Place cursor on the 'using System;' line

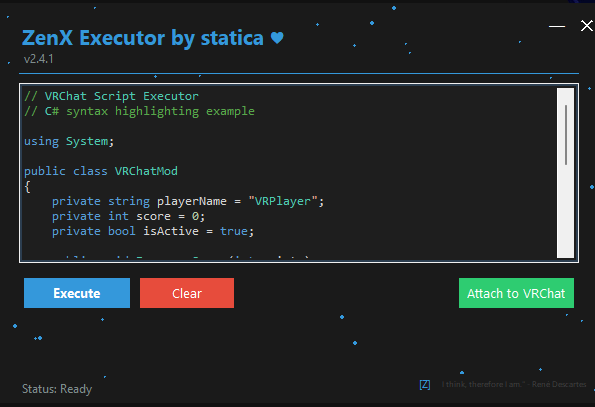pyautogui.click(x=69, y=141)
